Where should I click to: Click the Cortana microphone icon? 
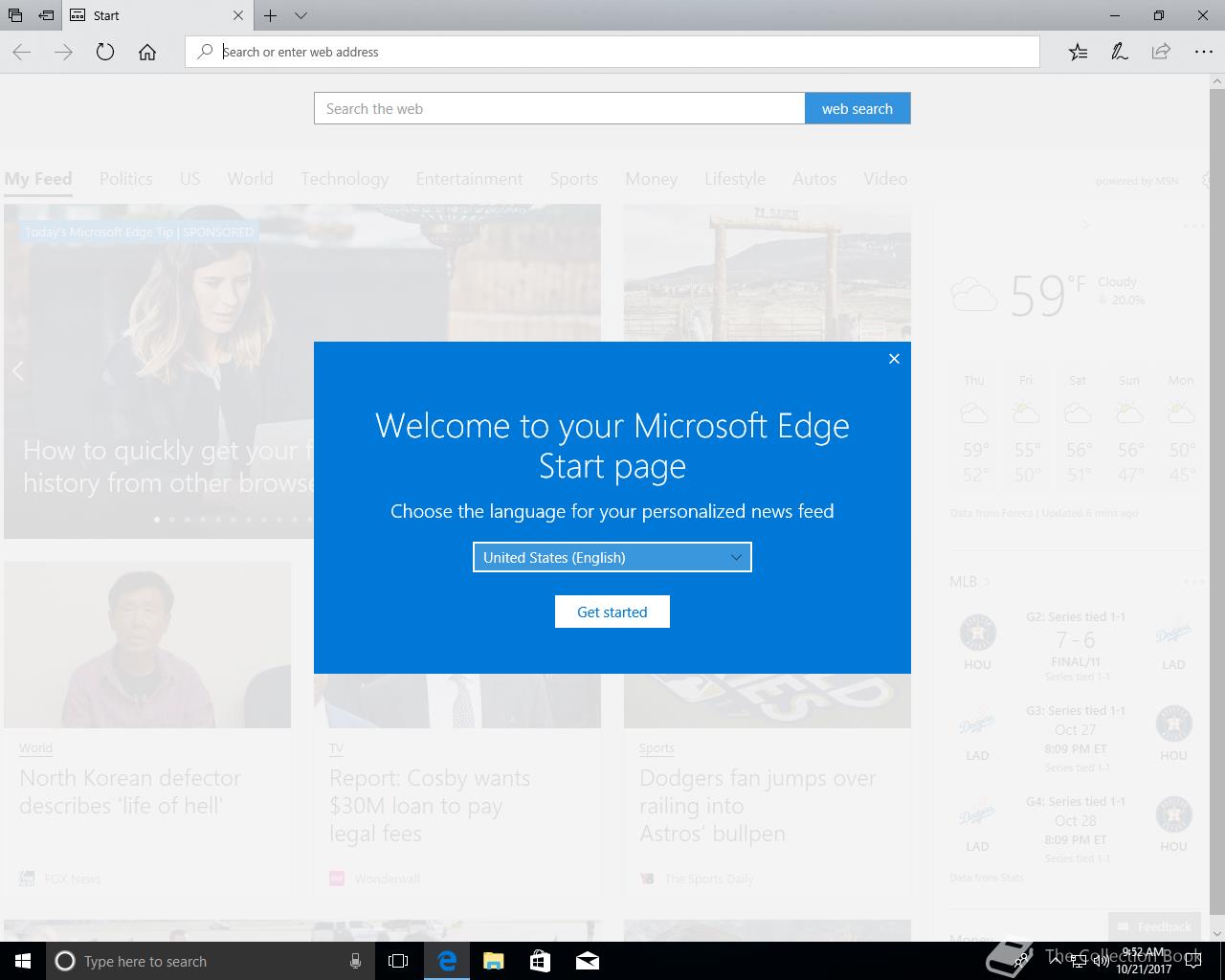click(x=355, y=961)
